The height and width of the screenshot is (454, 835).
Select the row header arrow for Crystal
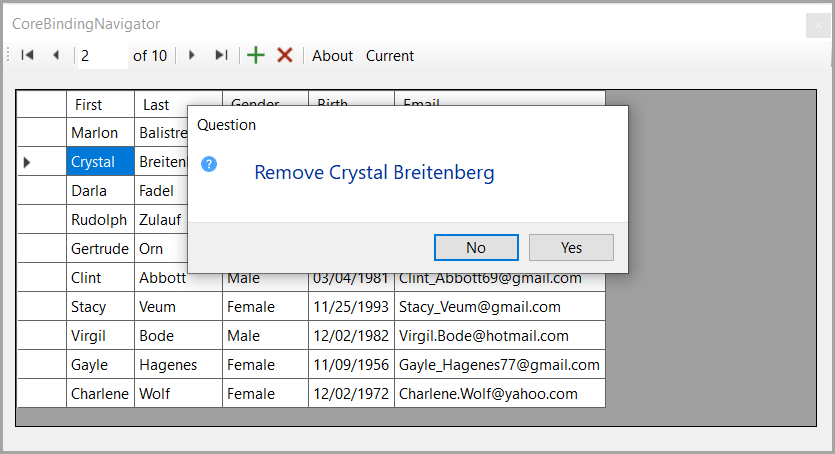point(42,162)
